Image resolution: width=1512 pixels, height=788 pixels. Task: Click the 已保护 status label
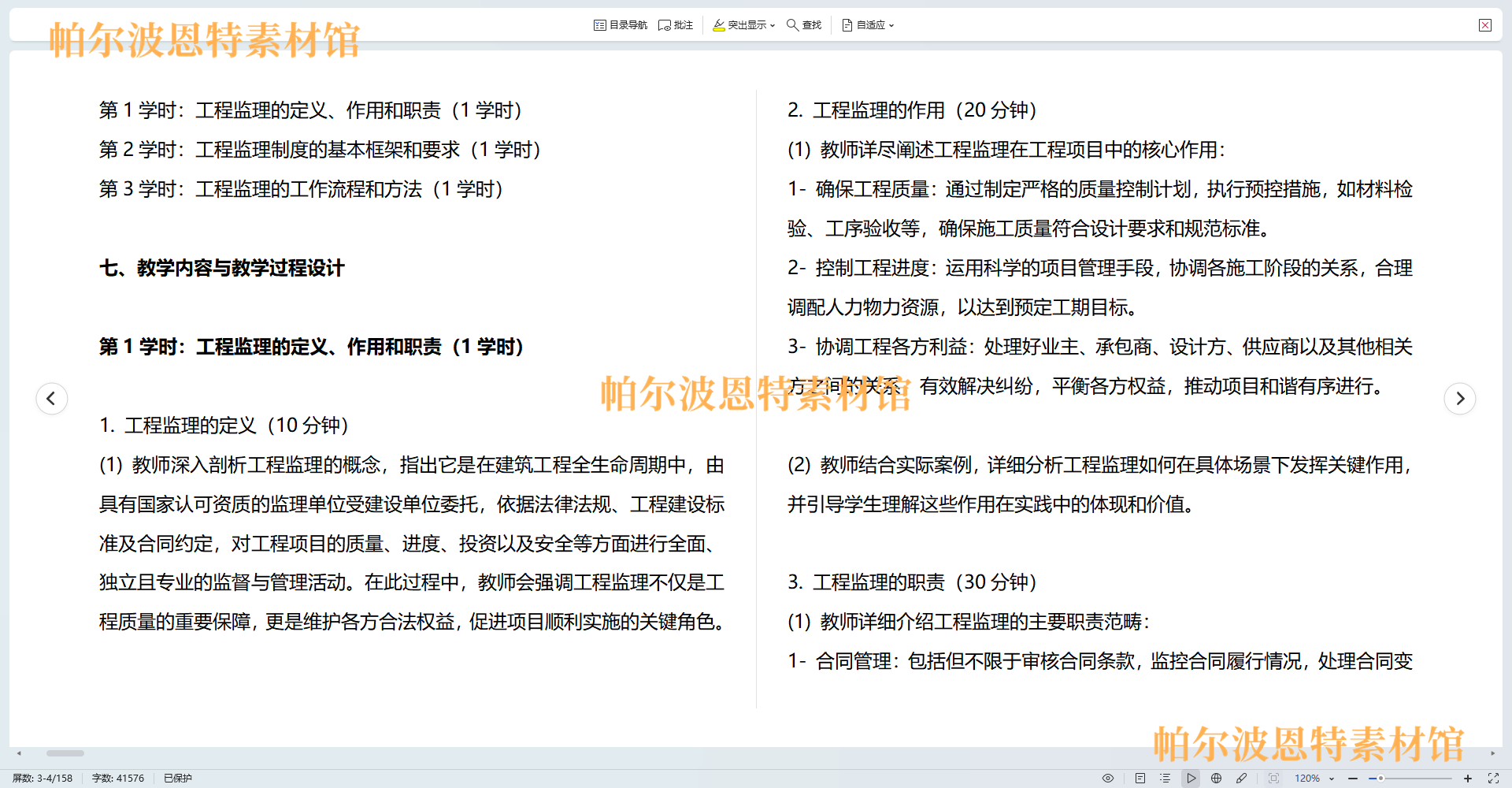178,778
